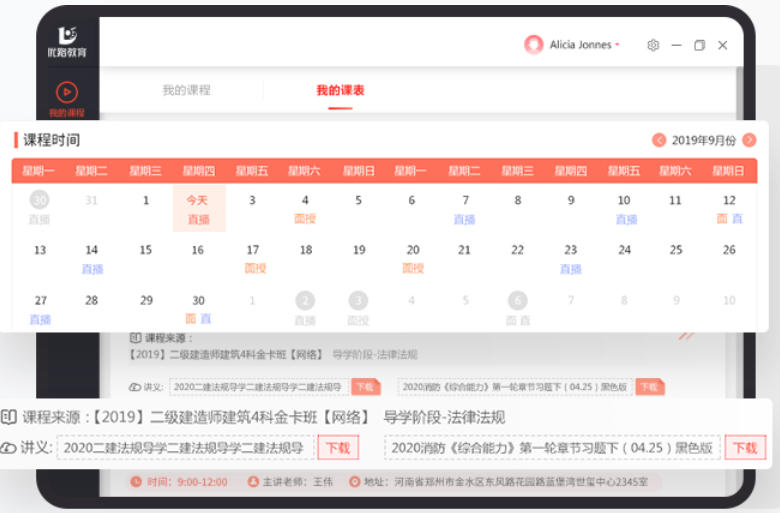Click the location icon beside 地址
Screen dimensions: 780x513
click(354, 482)
